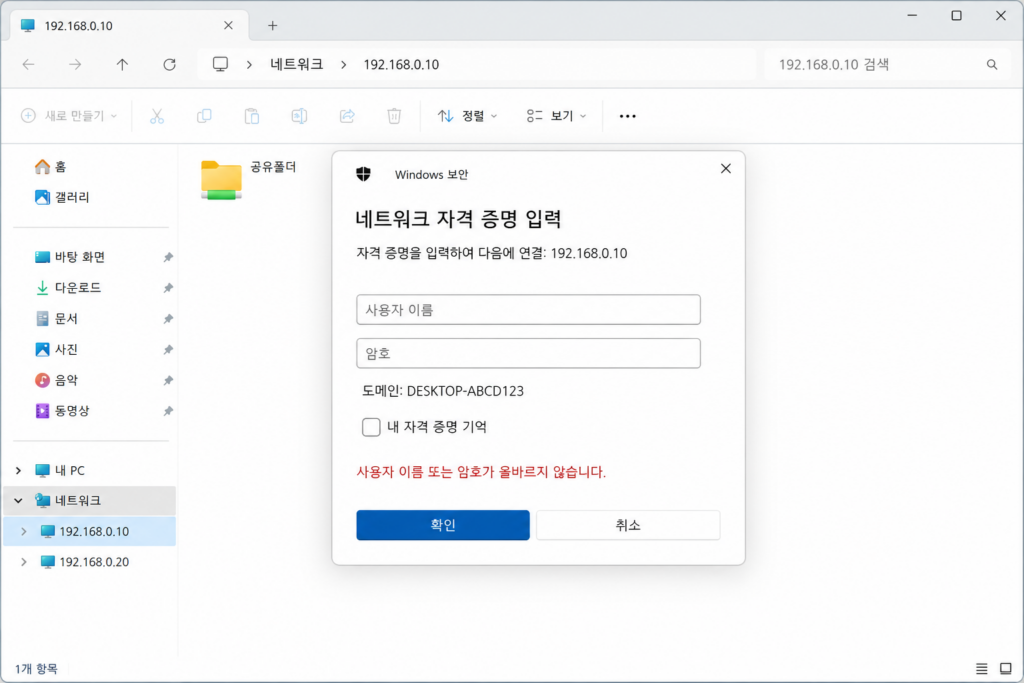Click pin icon next to 사진
The height and width of the screenshot is (683, 1024).
pyautogui.click(x=168, y=349)
